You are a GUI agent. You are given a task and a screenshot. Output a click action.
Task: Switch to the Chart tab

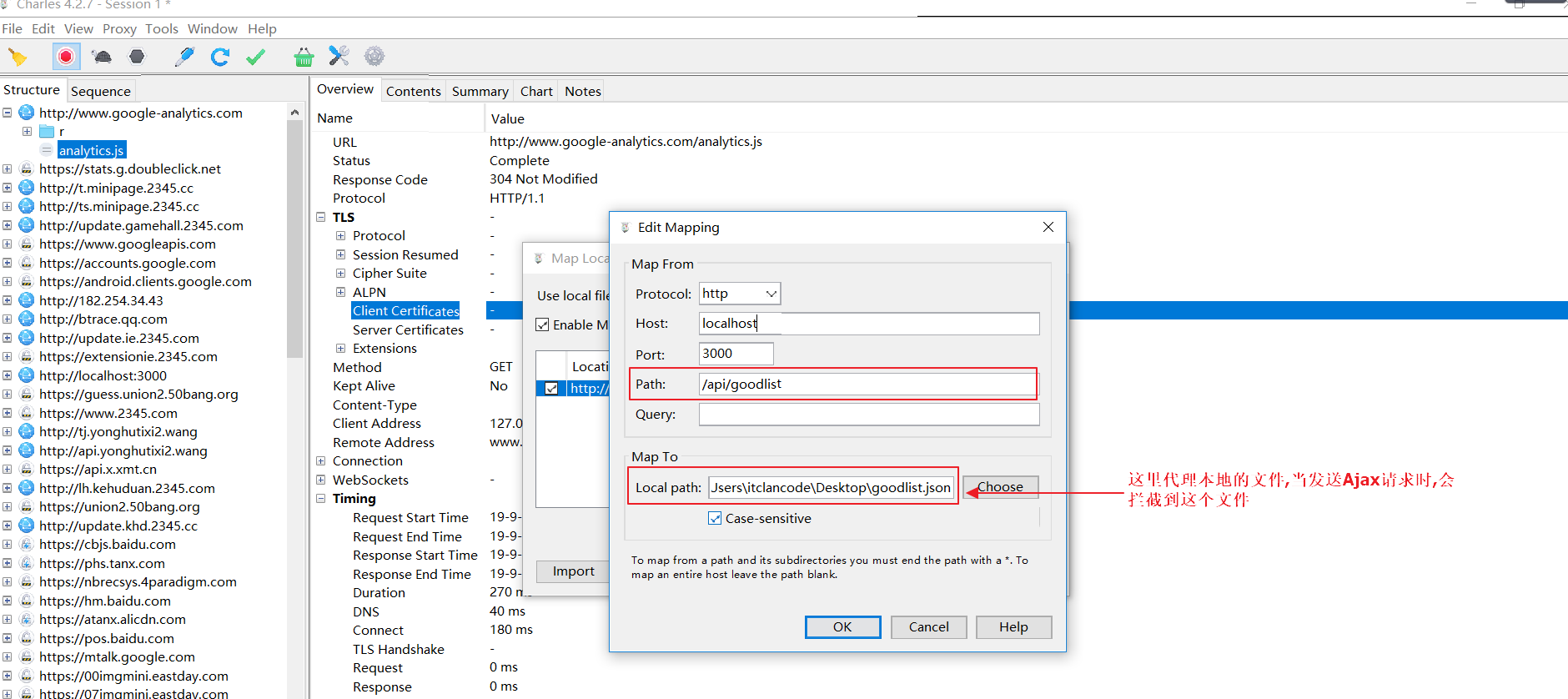coord(536,91)
